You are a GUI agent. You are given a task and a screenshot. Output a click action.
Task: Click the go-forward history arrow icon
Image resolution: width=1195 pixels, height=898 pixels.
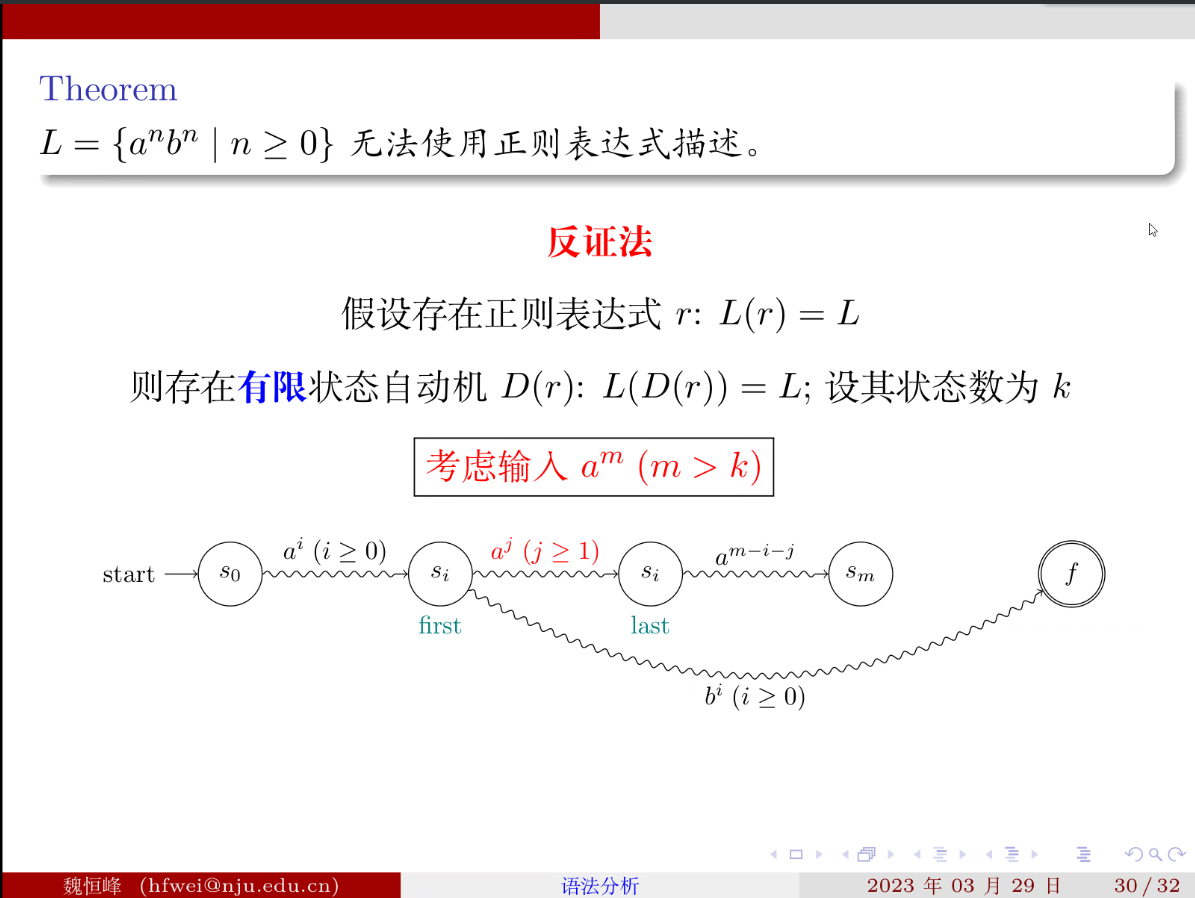point(1177,853)
